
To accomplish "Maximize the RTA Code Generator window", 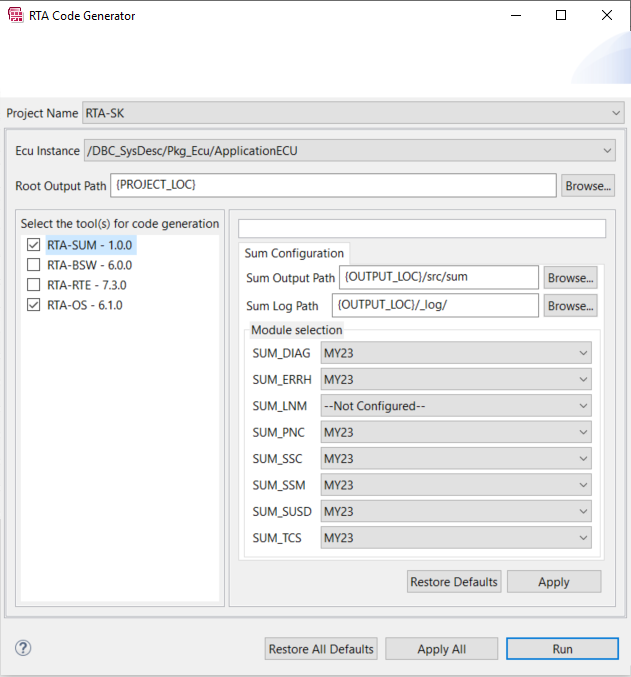I will tap(561, 16).
